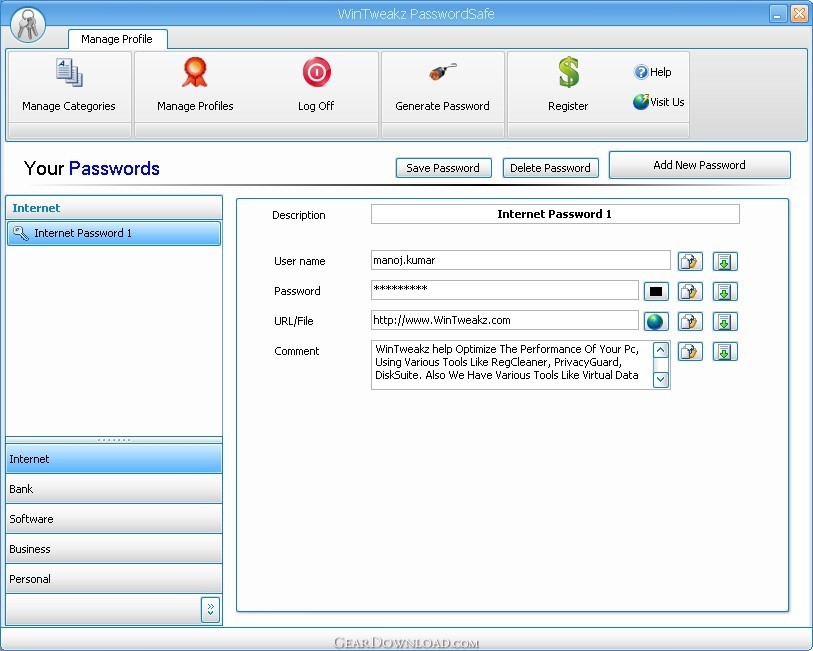Close the WinTweakz PasswordSafe window
This screenshot has width=813, height=651.
pyautogui.click(x=798, y=14)
